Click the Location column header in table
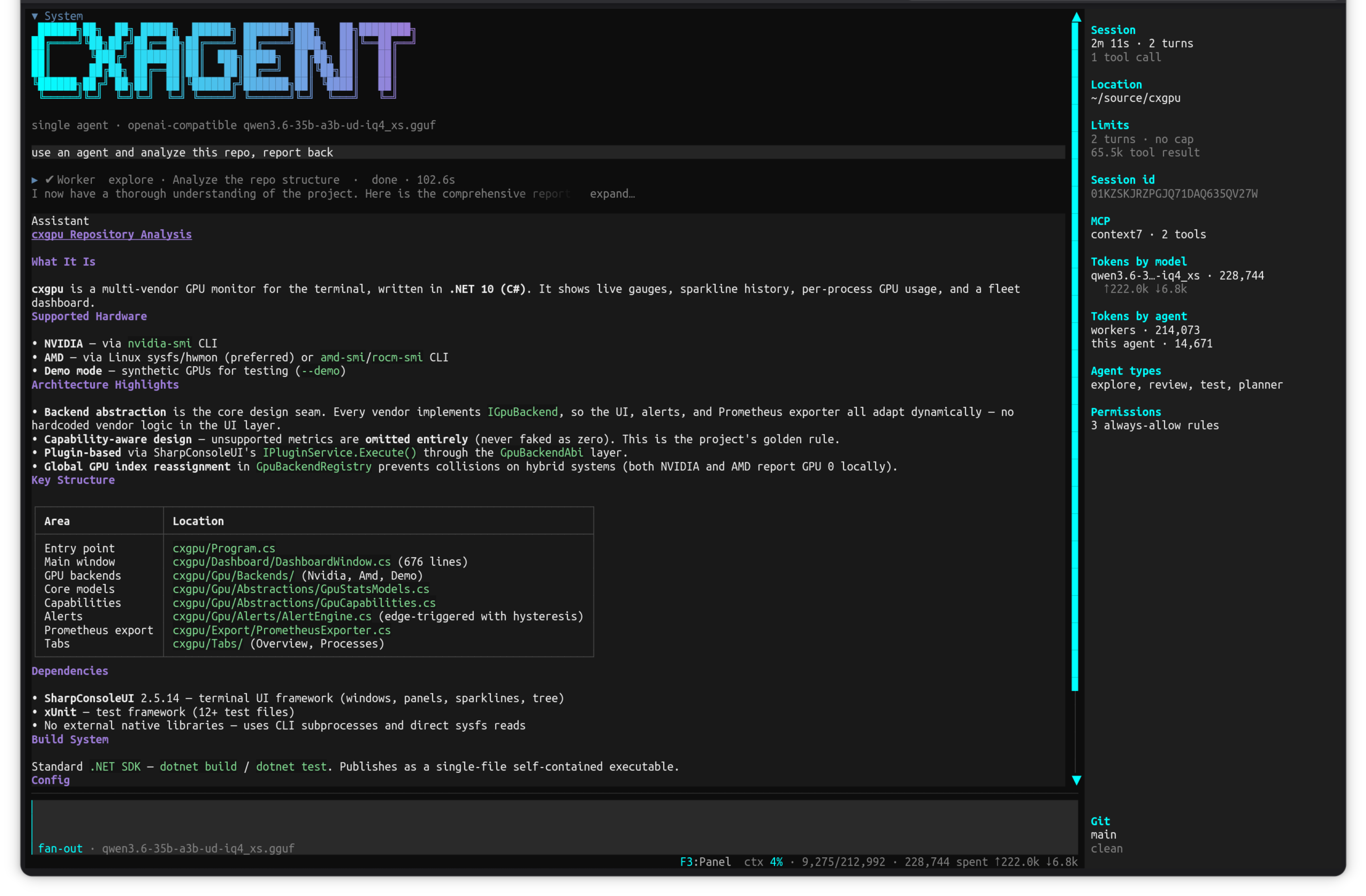The image size is (1366, 896). 198,521
